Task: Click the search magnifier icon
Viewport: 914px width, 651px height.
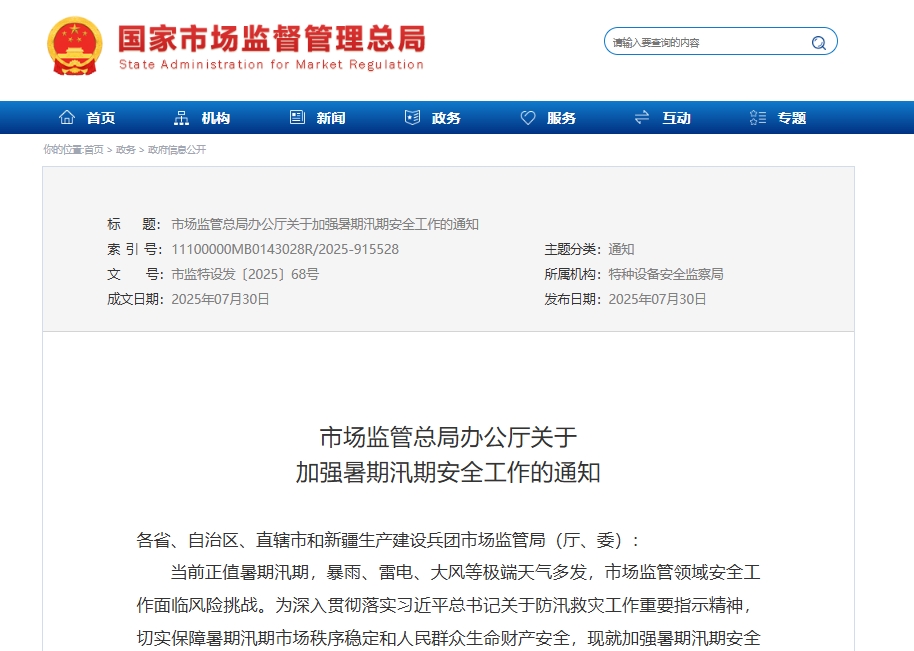Action: pos(818,43)
